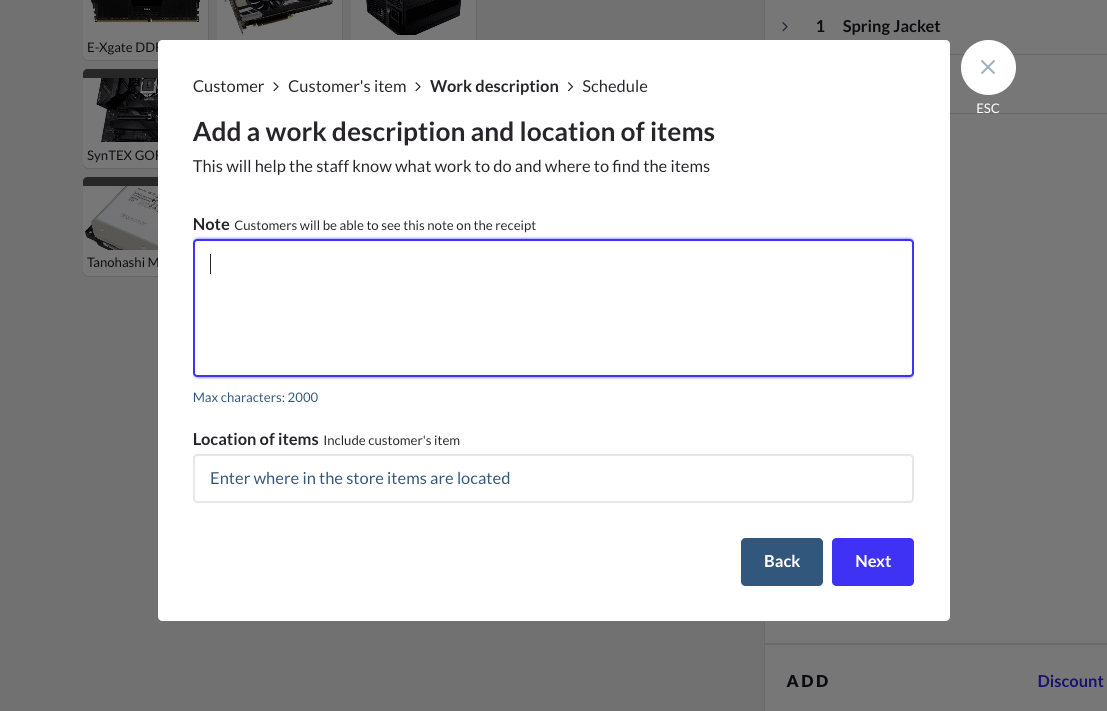Screen dimensions: 1107x711
Task: Select the Spring Jacket cart item
Action: click(891, 26)
